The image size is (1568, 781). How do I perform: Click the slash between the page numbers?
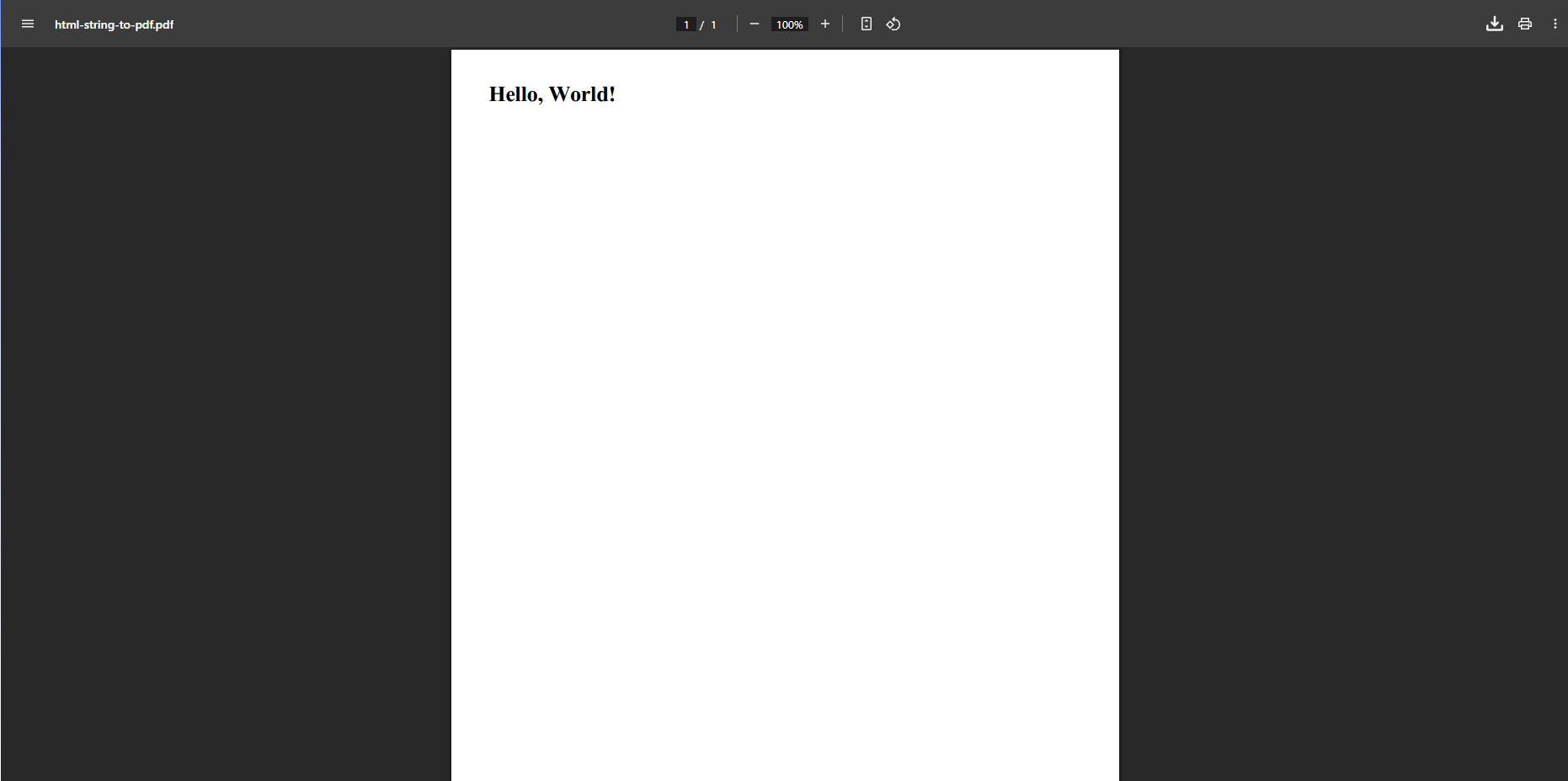click(x=701, y=25)
